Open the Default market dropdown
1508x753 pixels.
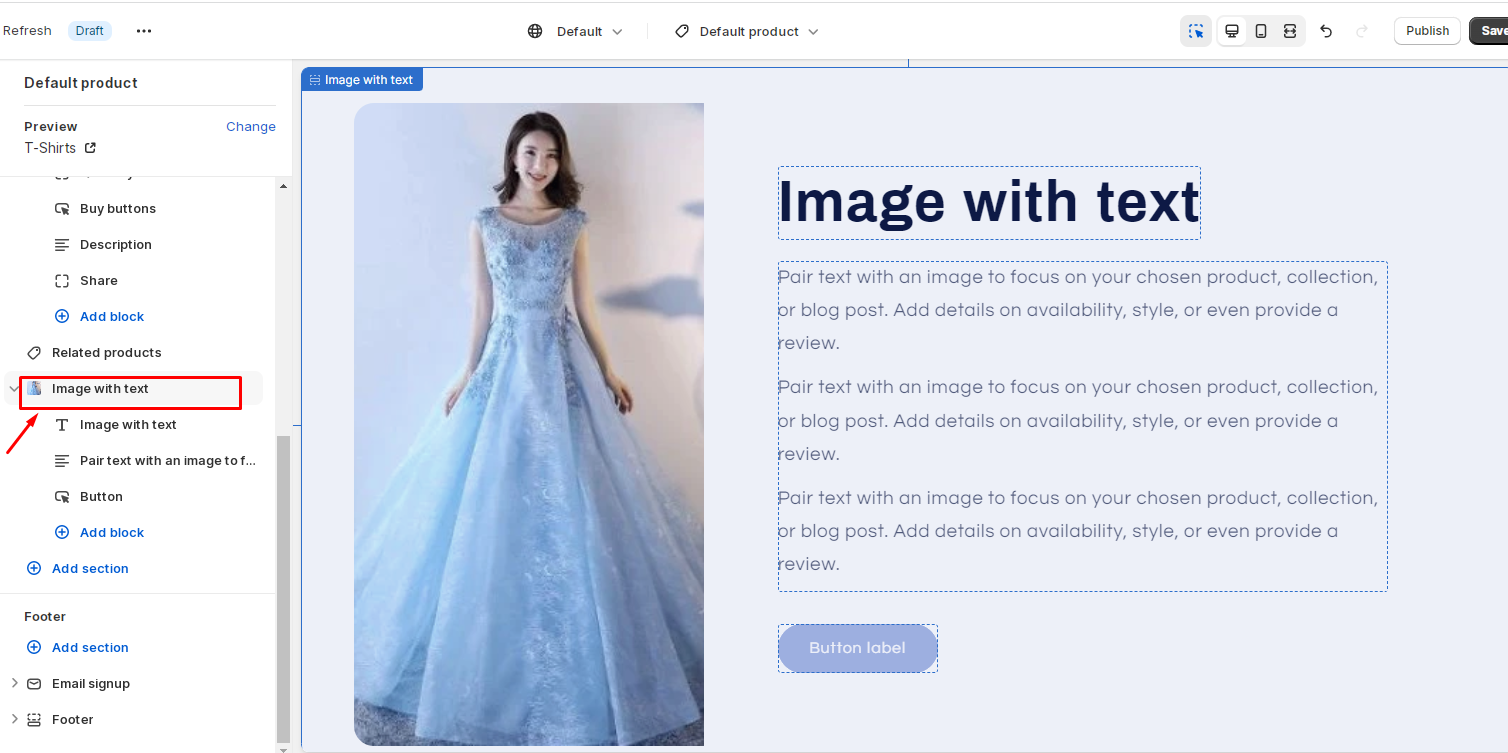[x=575, y=31]
